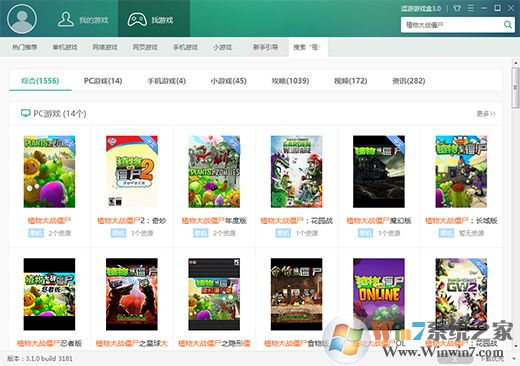Filter by 攻略(1039)

(x=290, y=81)
